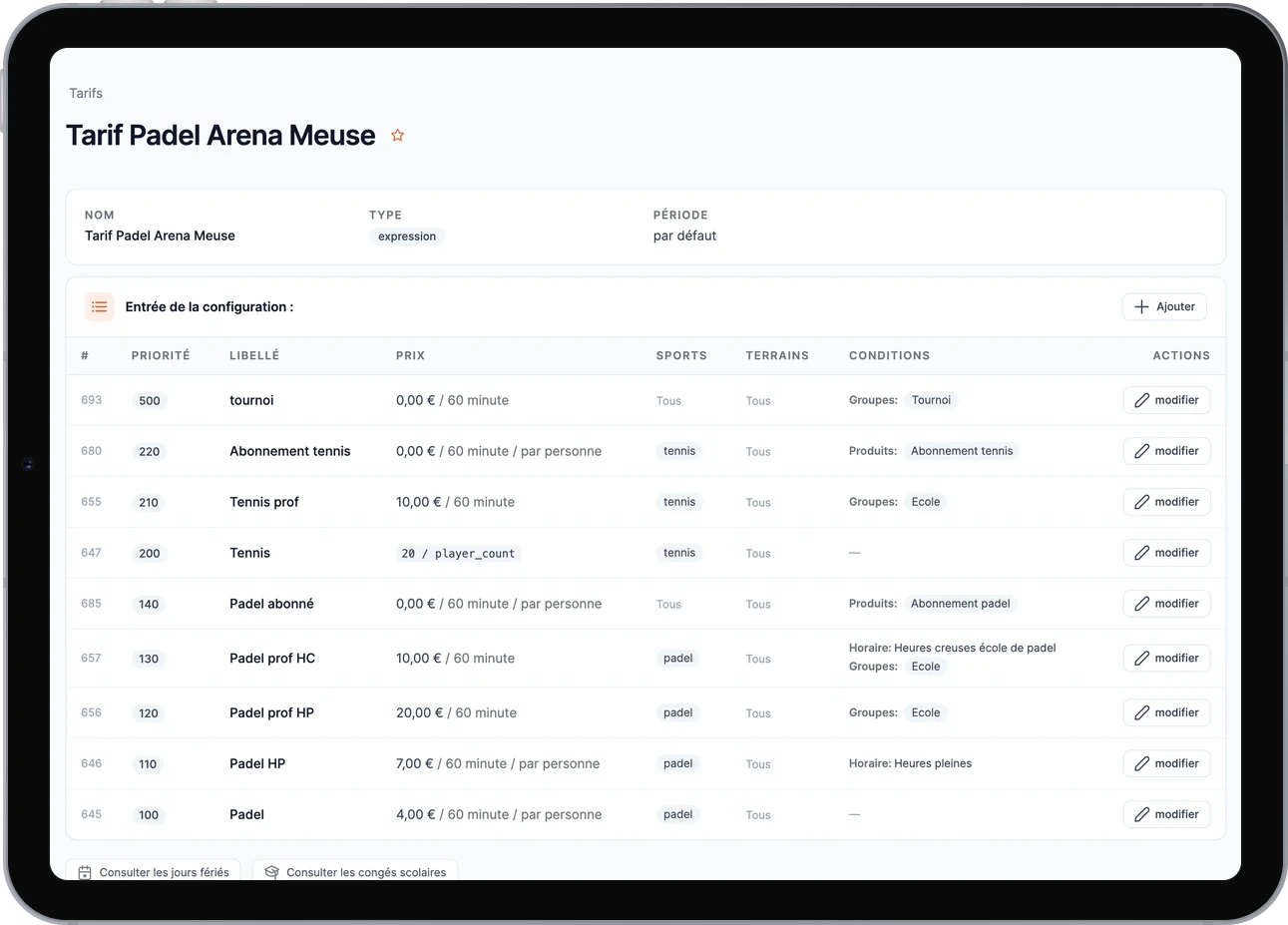
Task: Click modifier for Padel abonné row
Action: click(1166, 604)
